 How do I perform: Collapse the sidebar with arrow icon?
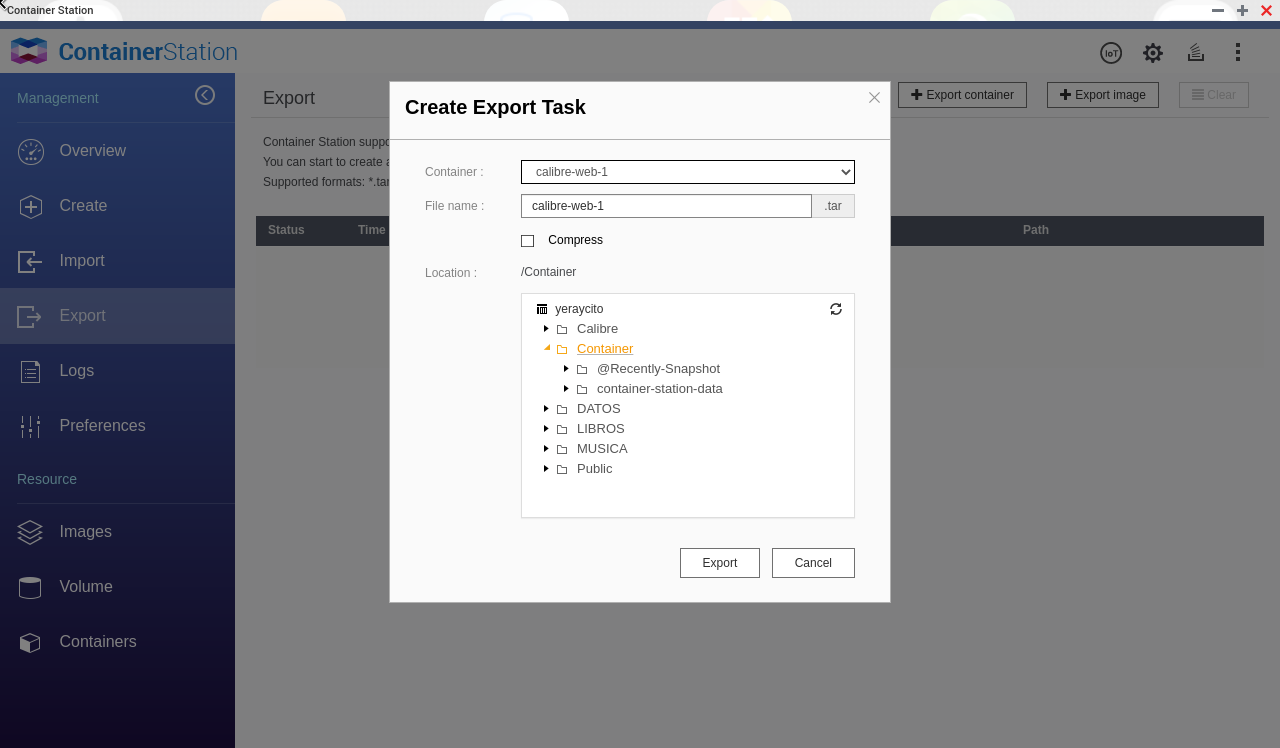(205, 95)
